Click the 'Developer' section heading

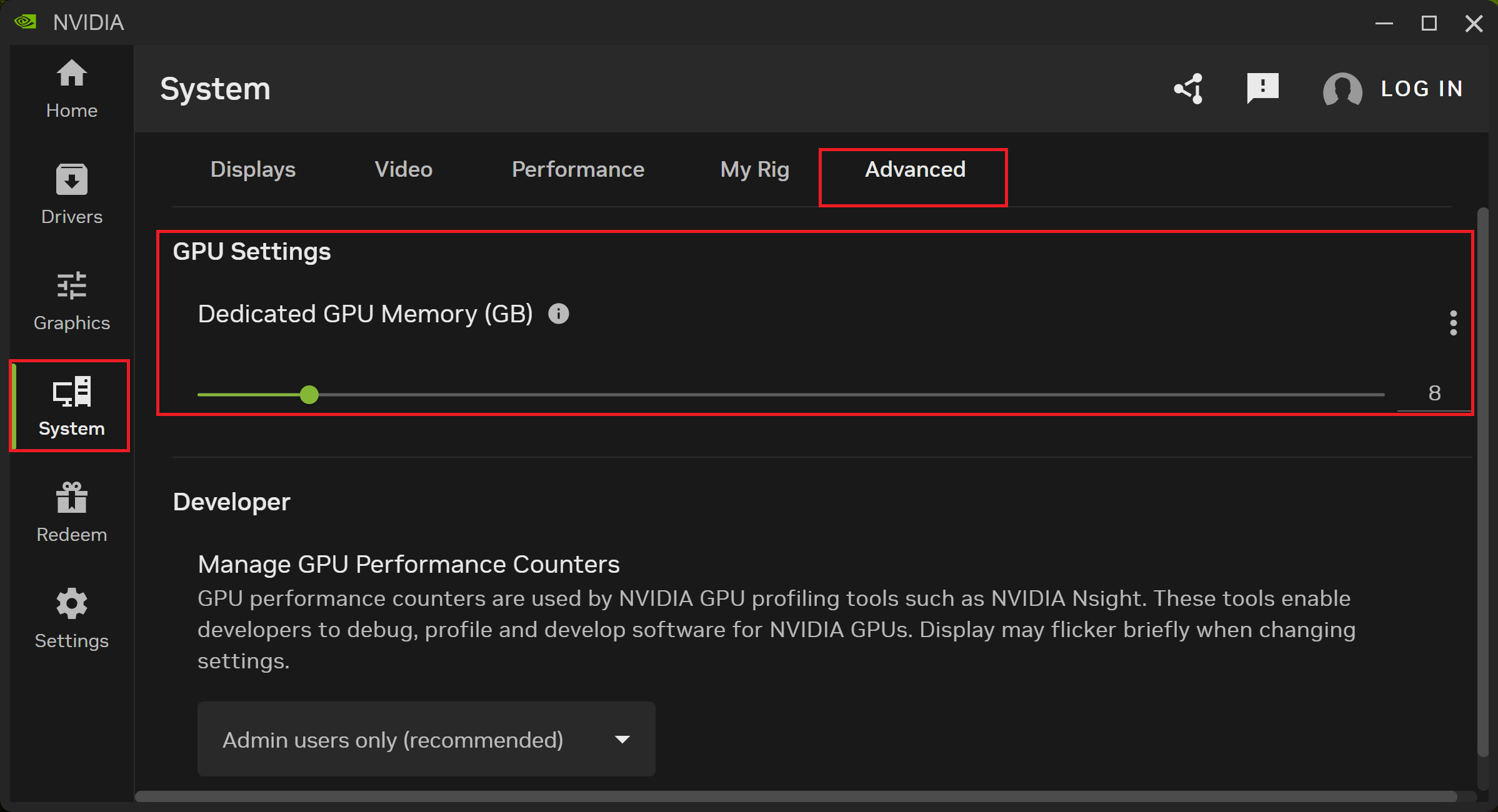(231, 502)
